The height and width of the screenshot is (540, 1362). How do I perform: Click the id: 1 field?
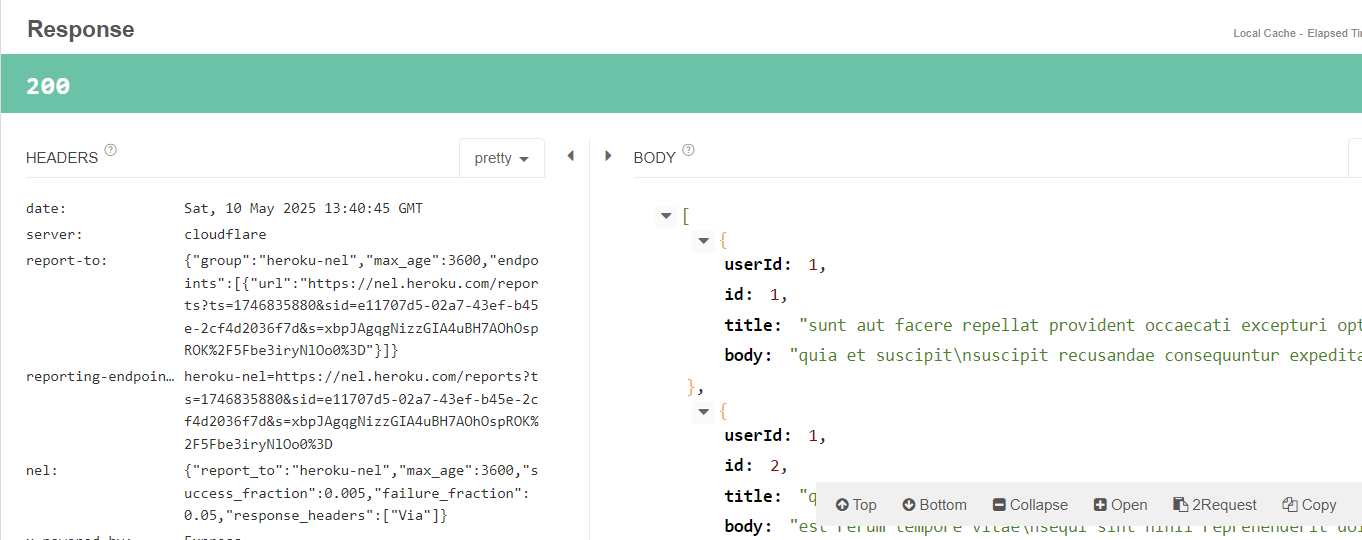(756, 295)
